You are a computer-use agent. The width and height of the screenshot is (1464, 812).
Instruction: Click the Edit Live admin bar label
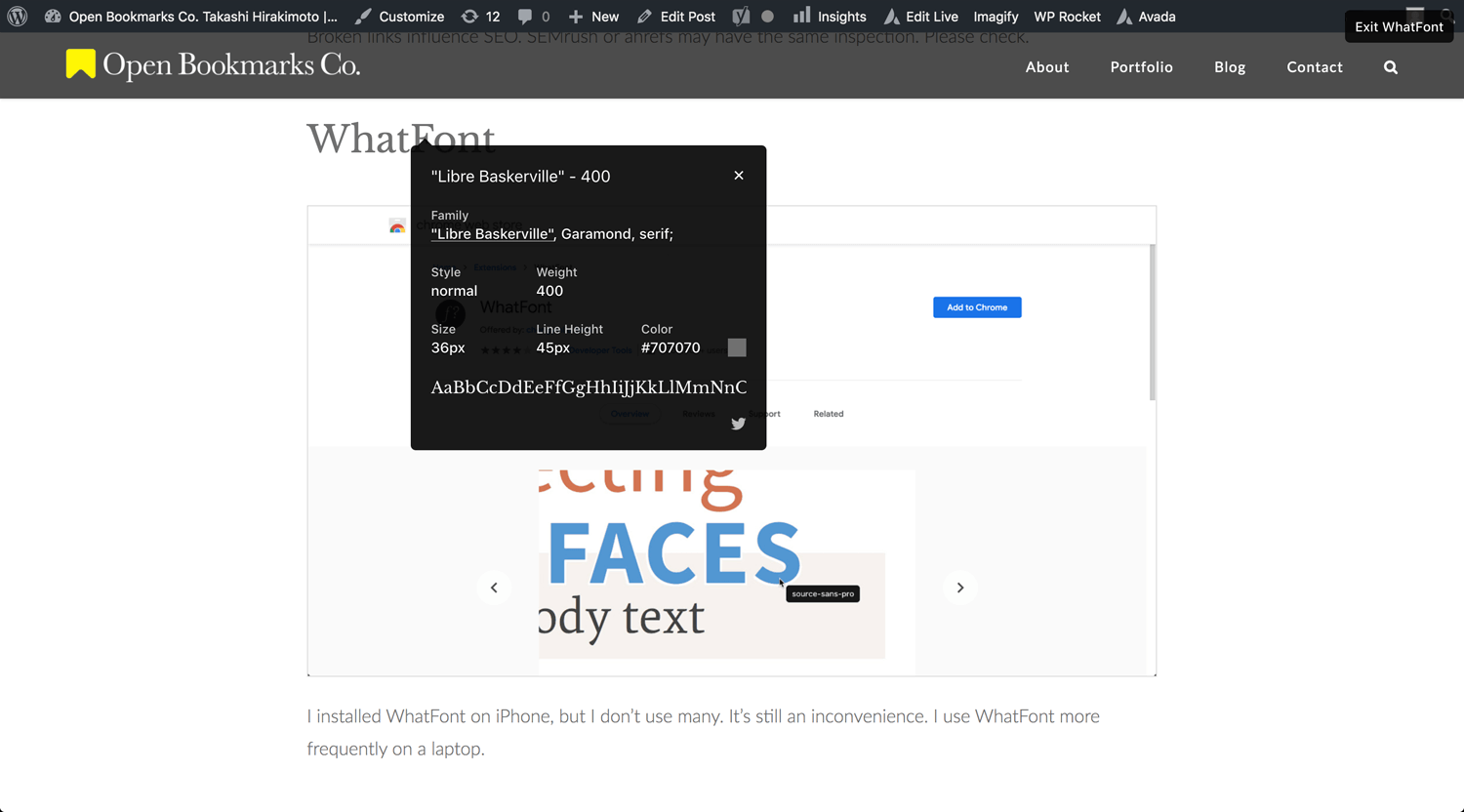(932, 17)
